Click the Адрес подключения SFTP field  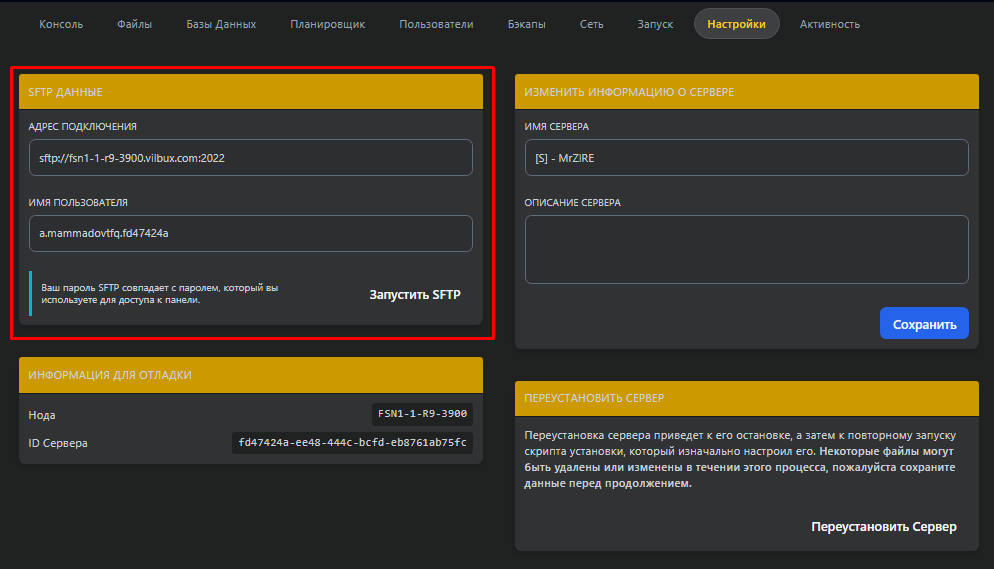(250, 158)
